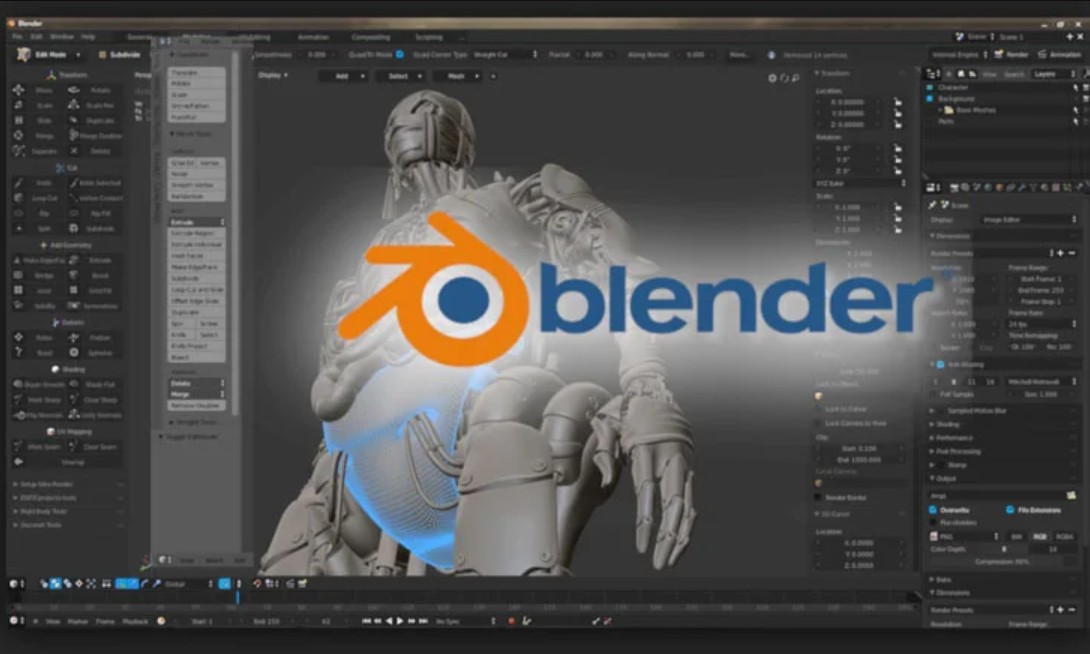Click the Render button icon
Image resolution: width=1090 pixels, height=654 pixels.
998,54
